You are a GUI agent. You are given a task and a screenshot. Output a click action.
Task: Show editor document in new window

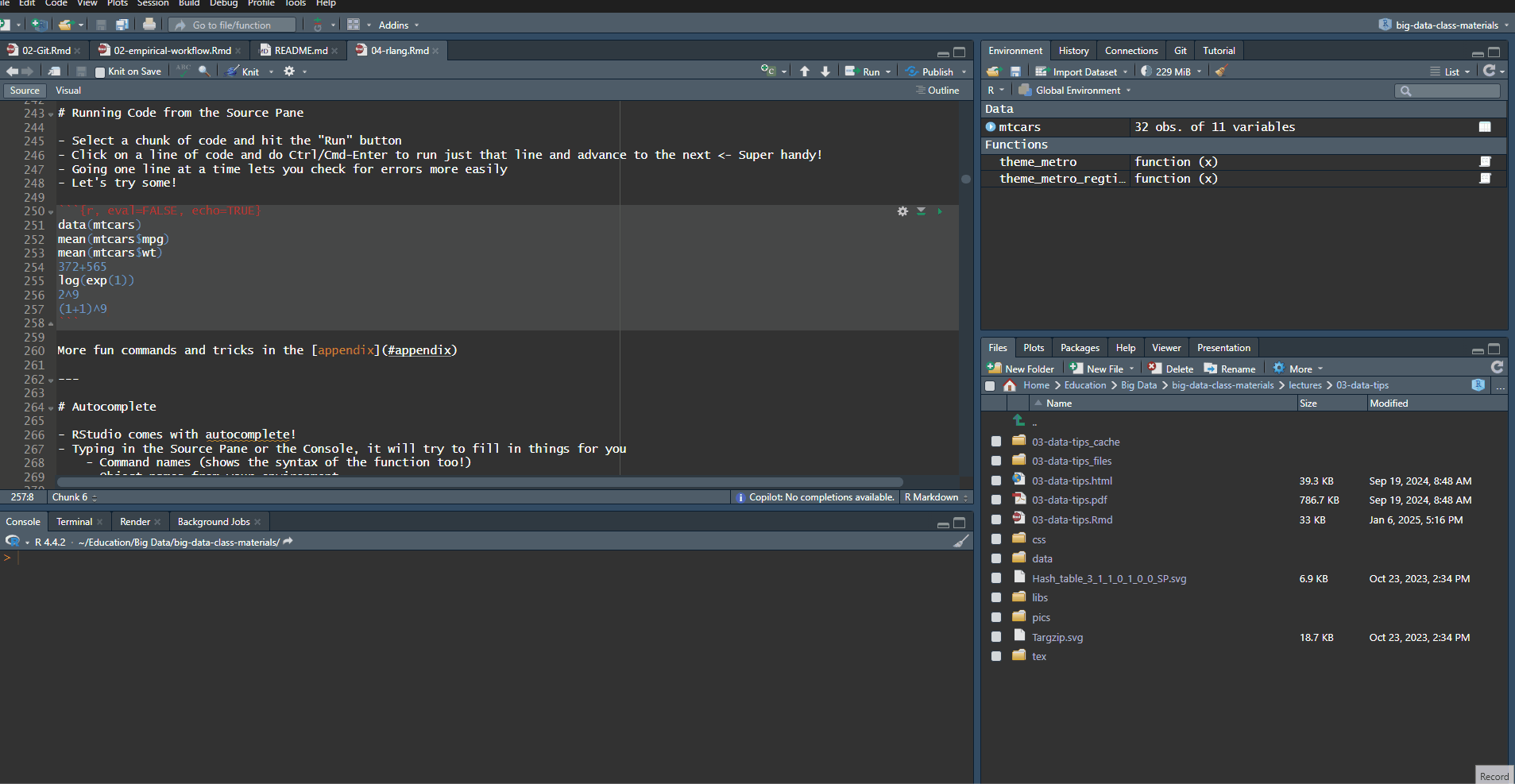pyautogui.click(x=54, y=71)
